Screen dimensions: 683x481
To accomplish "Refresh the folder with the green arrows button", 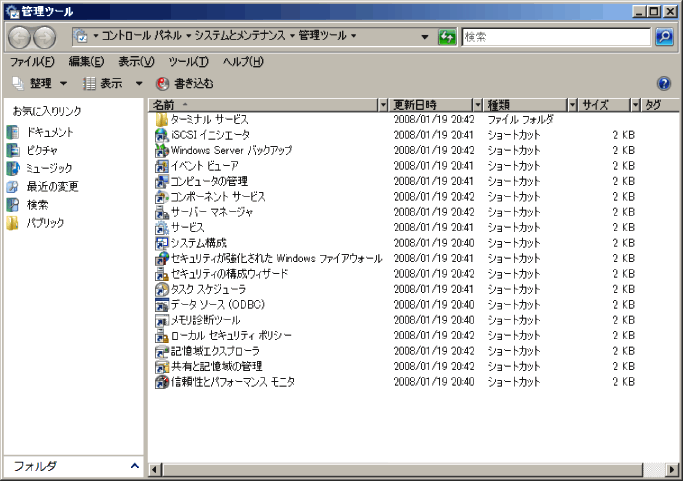I will click(447, 37).
